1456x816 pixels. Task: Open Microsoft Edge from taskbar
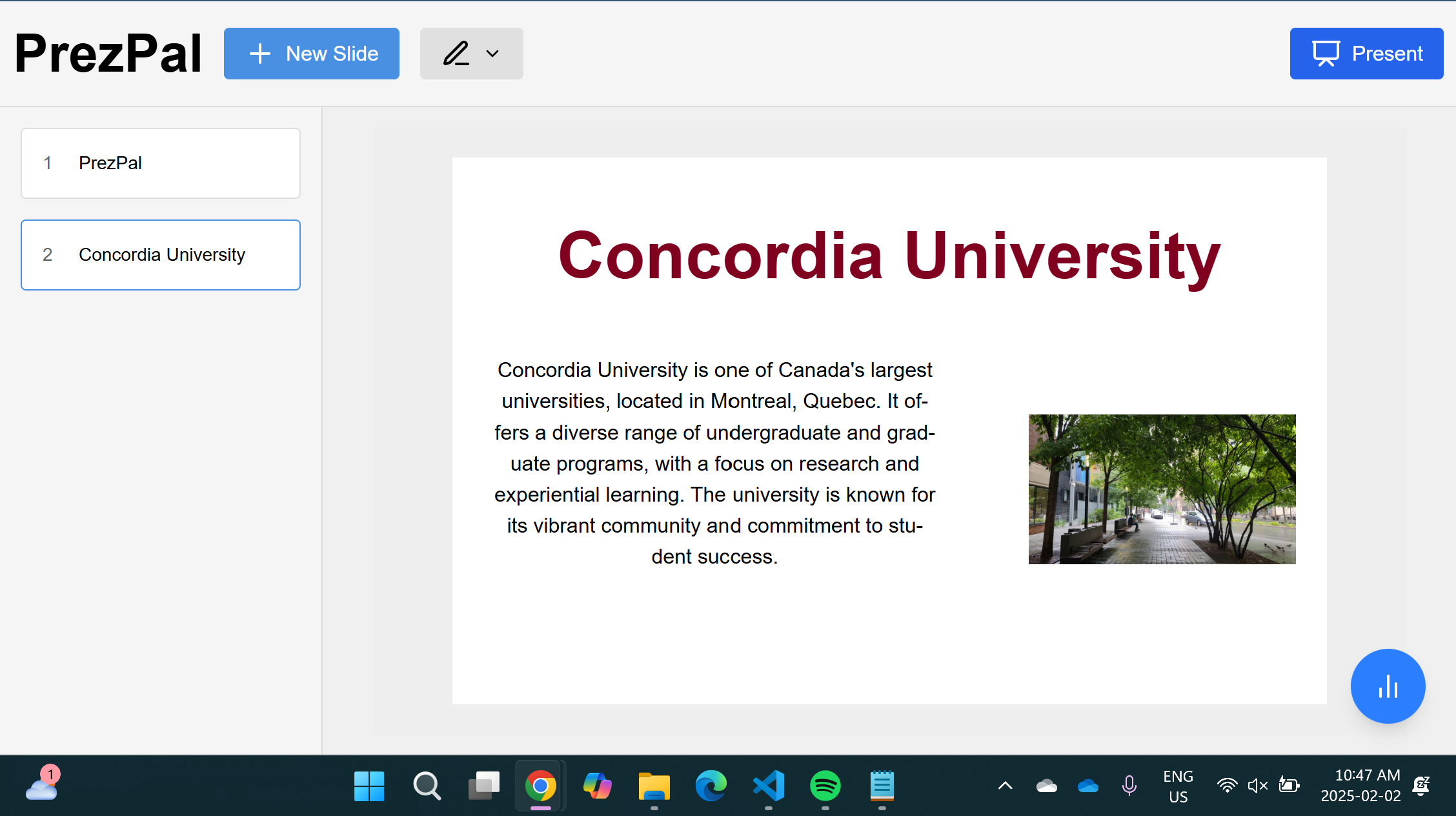(x=711, y=786)
